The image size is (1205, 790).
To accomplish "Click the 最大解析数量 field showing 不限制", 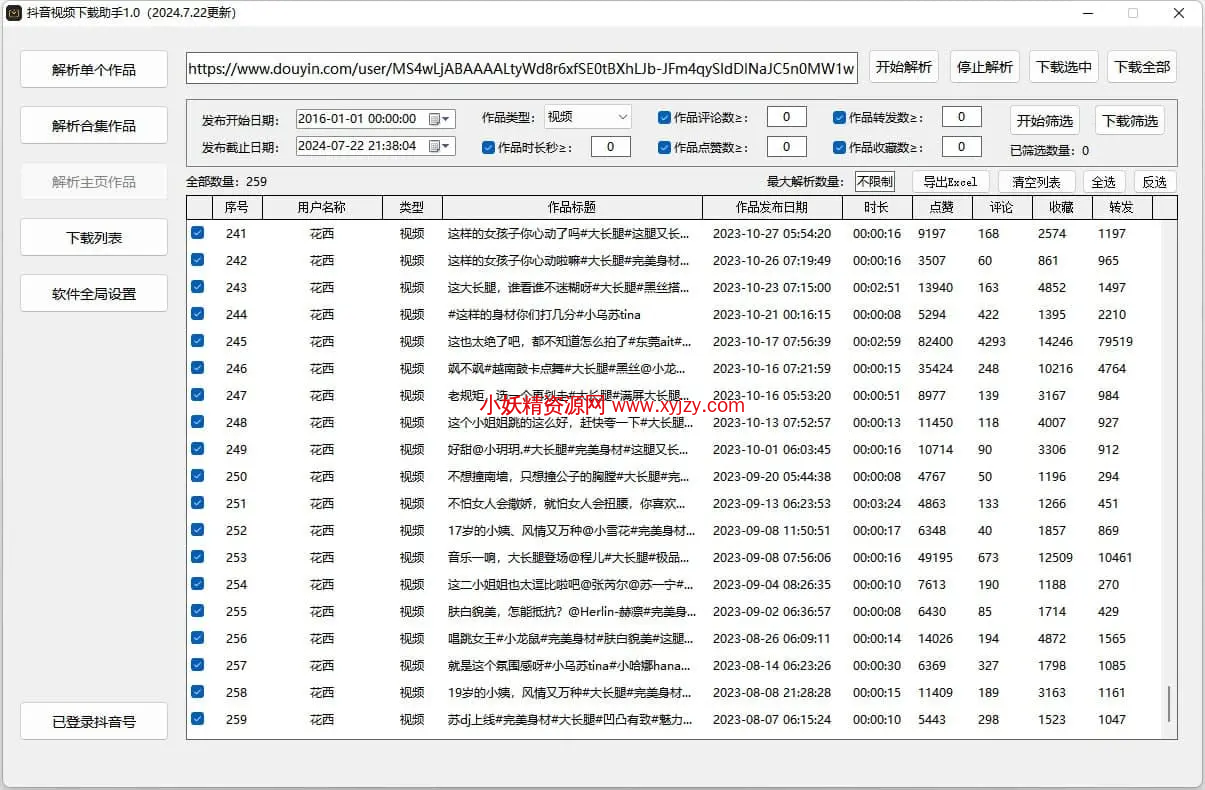I will tap(875, 182).
